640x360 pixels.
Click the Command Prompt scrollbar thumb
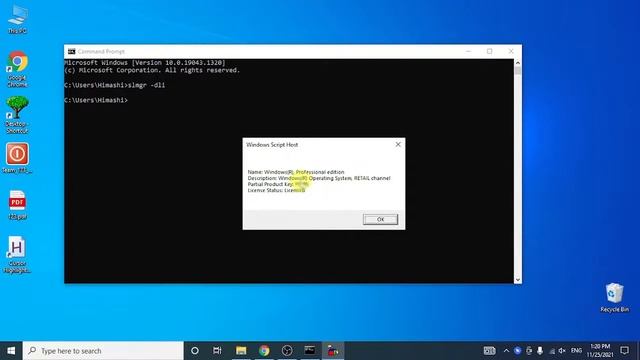coord(518,71)
